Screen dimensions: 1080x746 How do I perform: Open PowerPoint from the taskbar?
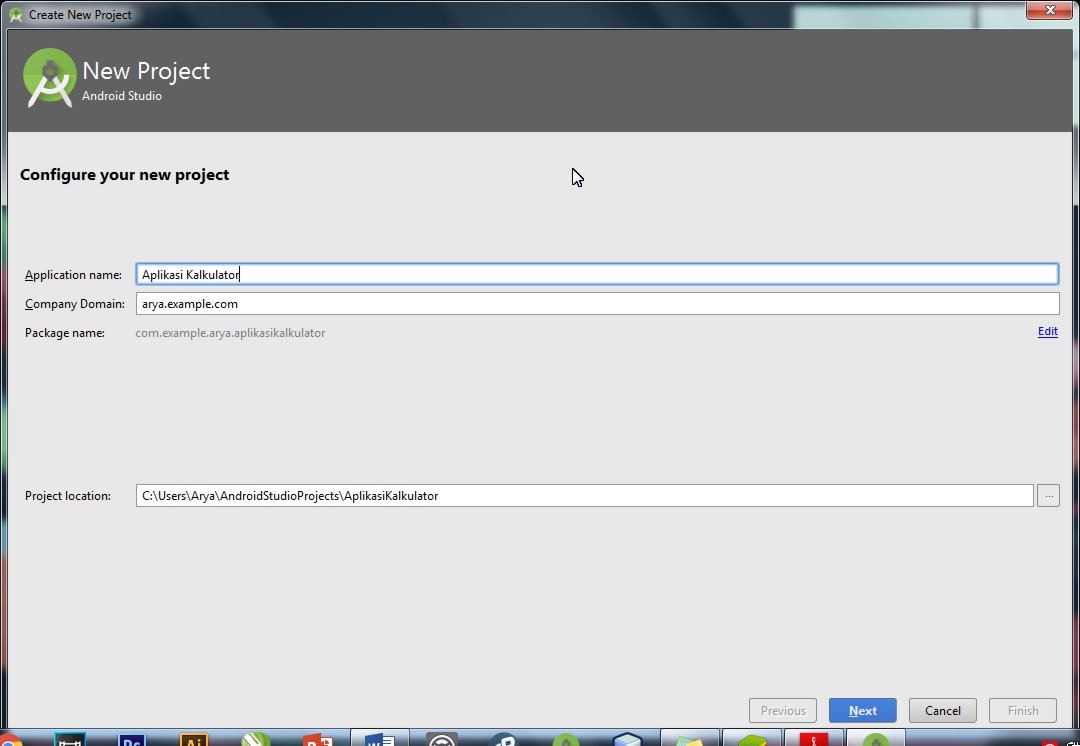(318, 739)
